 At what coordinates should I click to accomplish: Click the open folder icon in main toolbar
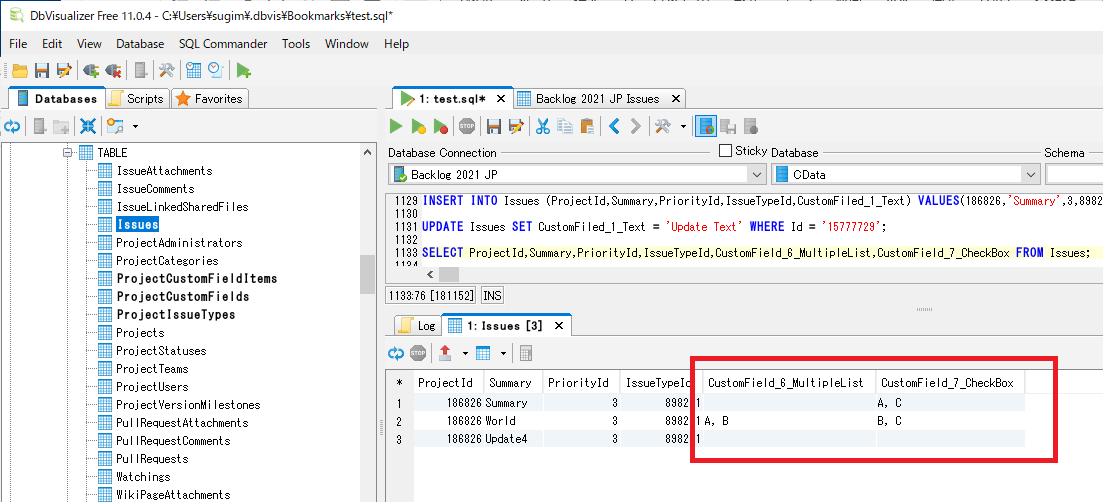tap(20, 70)
